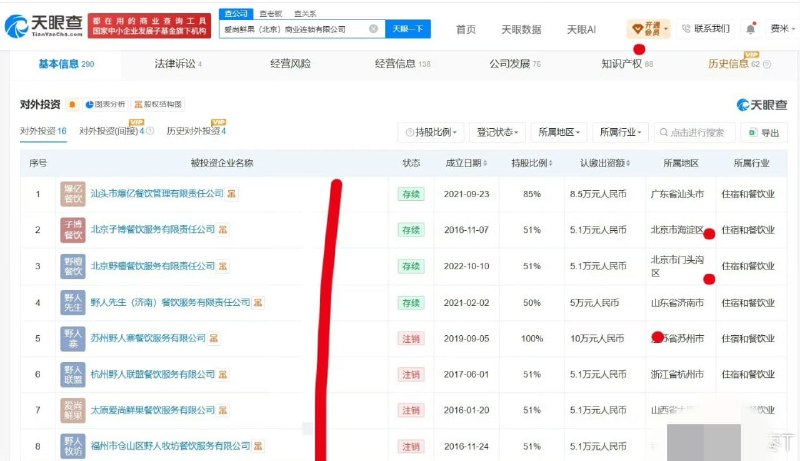The image size is (800, 461).
Task: Open the notification bell
Action: (751, 29)
